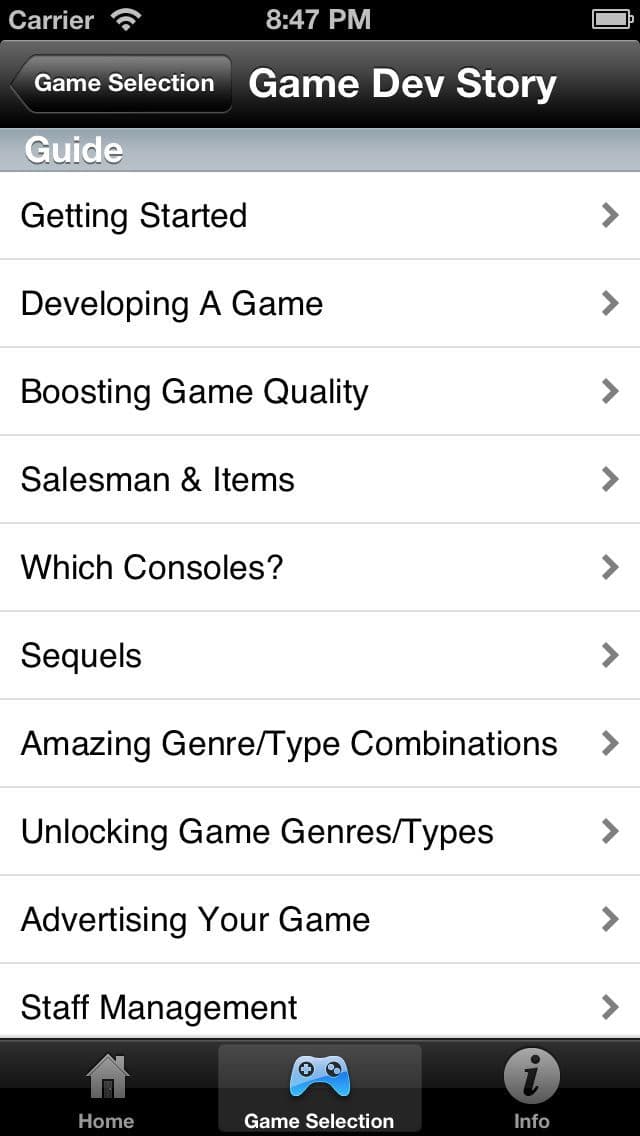Tap the Wi-Fi status icon
Image resolution: width=640 pixels, height=1136 pixels.
coord(126,20)
